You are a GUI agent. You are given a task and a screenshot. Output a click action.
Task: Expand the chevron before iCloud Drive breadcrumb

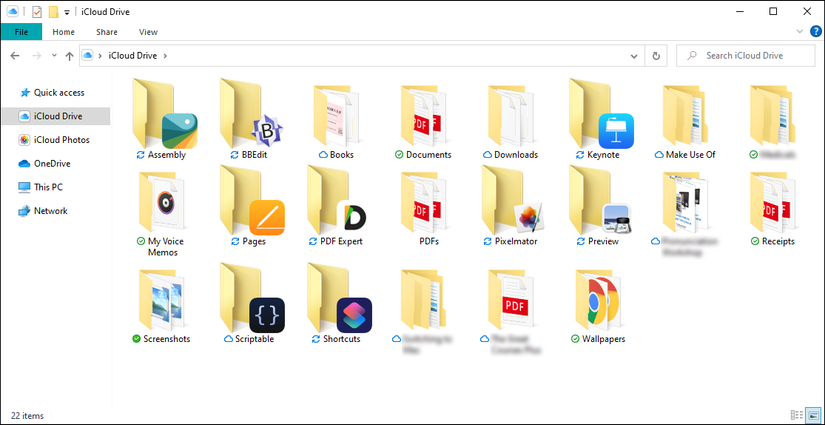click(x=100, y=56)
